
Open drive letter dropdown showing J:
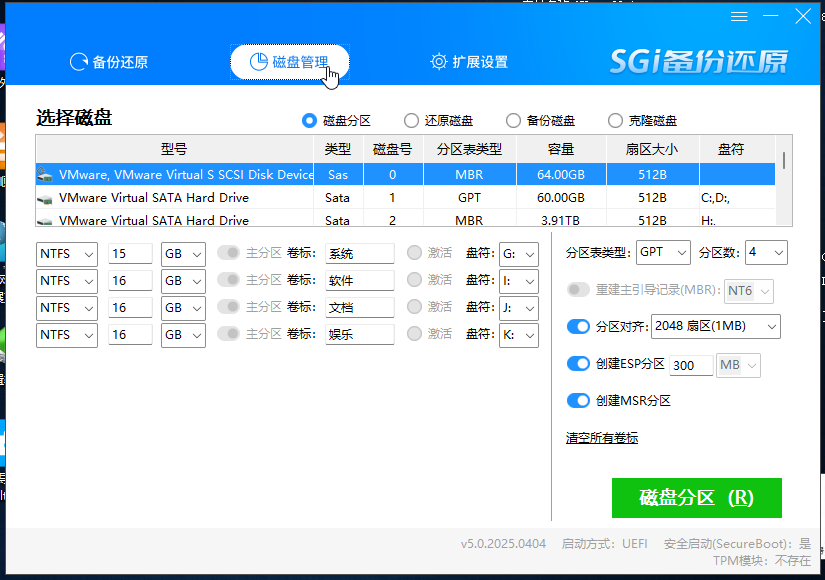519,307
